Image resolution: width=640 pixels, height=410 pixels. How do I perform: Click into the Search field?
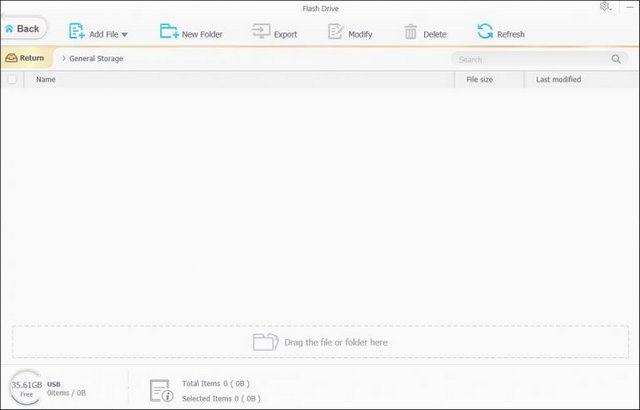point(530,59)
